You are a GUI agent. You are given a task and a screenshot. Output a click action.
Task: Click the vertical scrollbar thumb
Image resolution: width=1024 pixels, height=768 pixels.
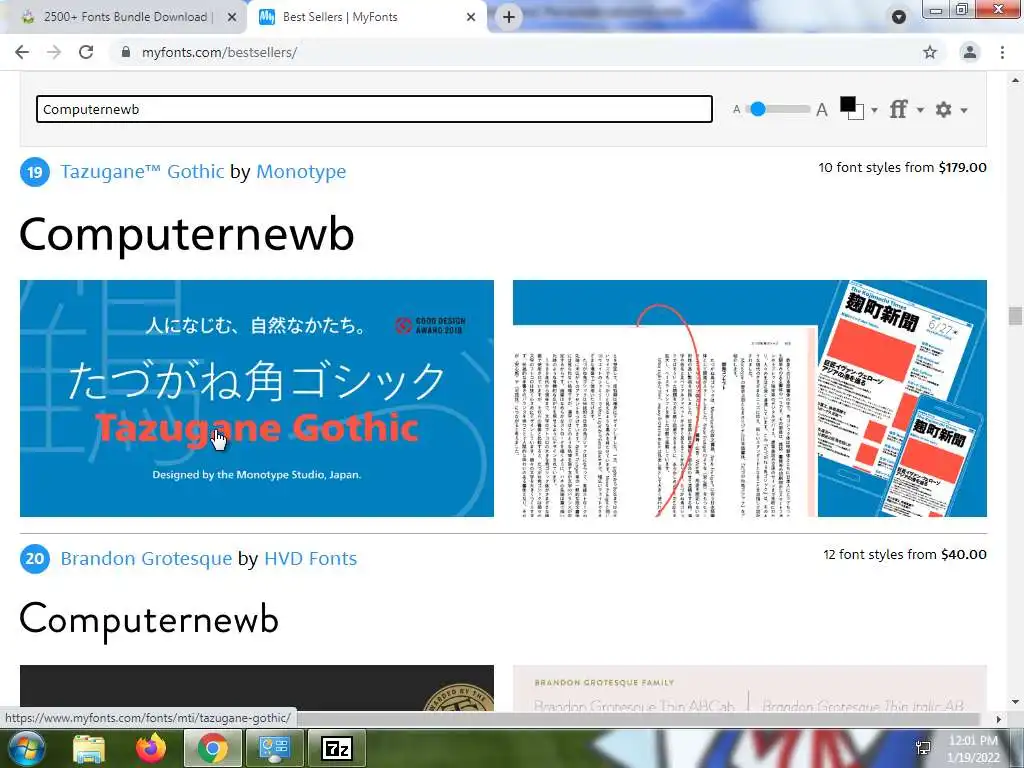point(1015,315)
